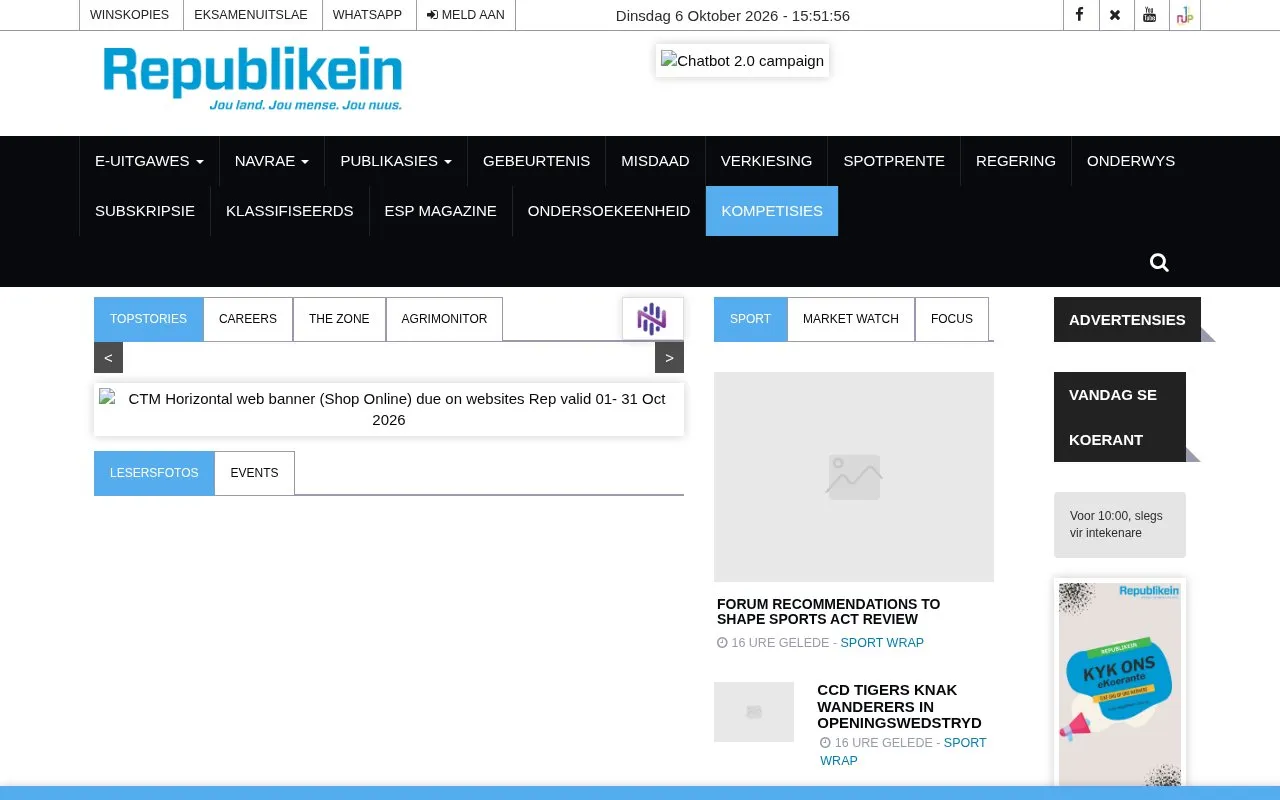Open the Ondersoekeenheid menu item
1280x800 pixels.
coord(609,211)
